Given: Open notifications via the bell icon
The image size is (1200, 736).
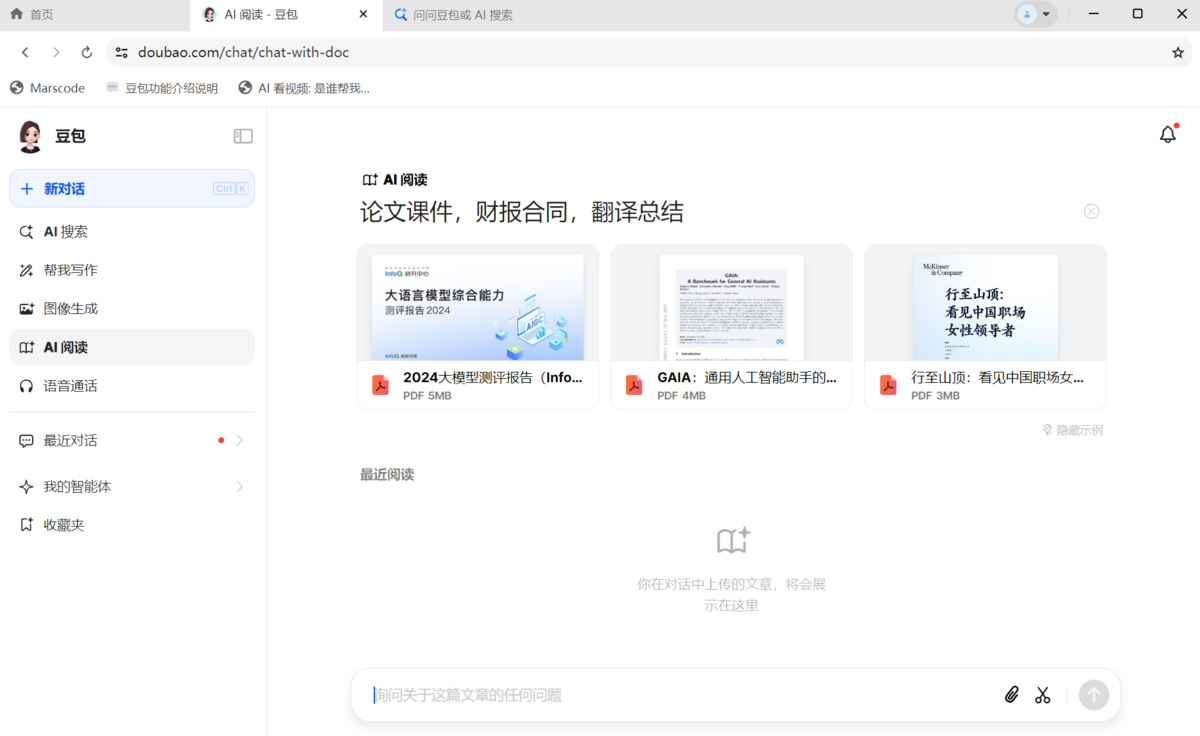Looking at the screenshot, I should tap(1167, 133).
